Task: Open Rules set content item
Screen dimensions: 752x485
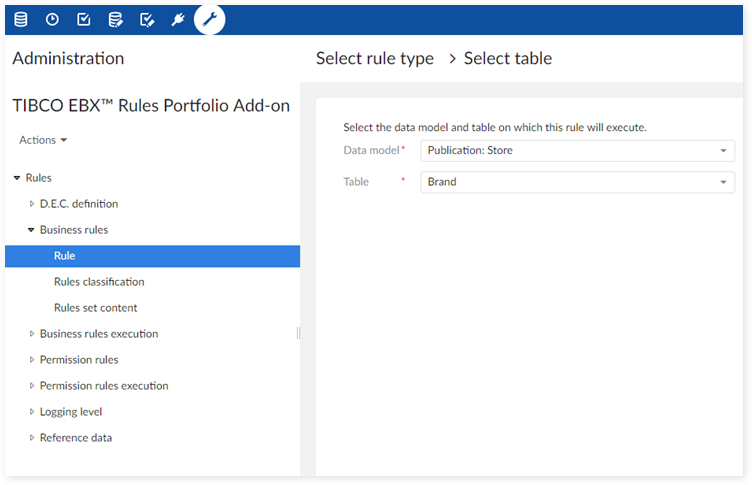Action: click(x=95, y=308)
